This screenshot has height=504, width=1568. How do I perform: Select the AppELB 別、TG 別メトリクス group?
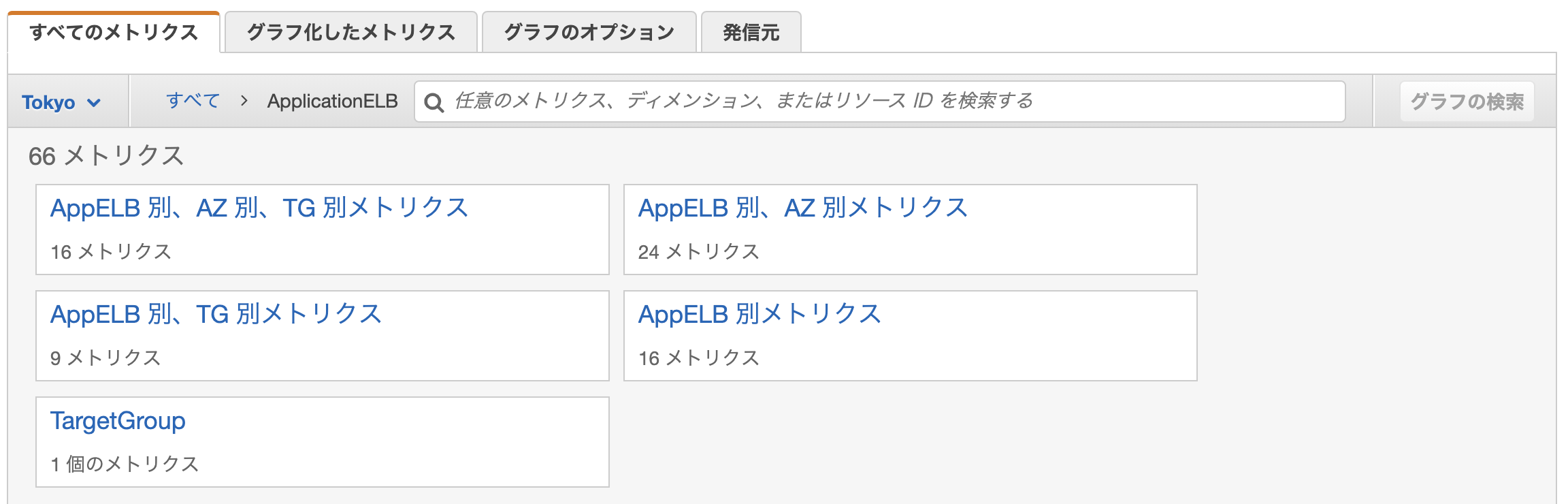coord(215,313)
